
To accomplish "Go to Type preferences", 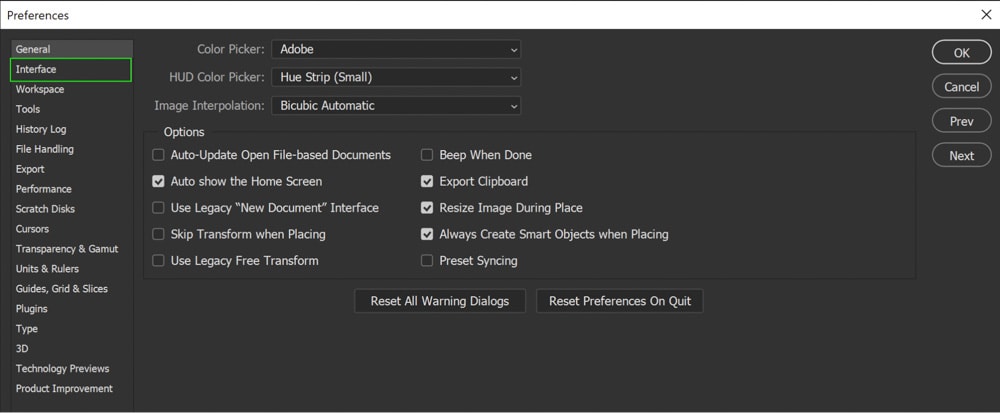I will [x=71, y=329].
